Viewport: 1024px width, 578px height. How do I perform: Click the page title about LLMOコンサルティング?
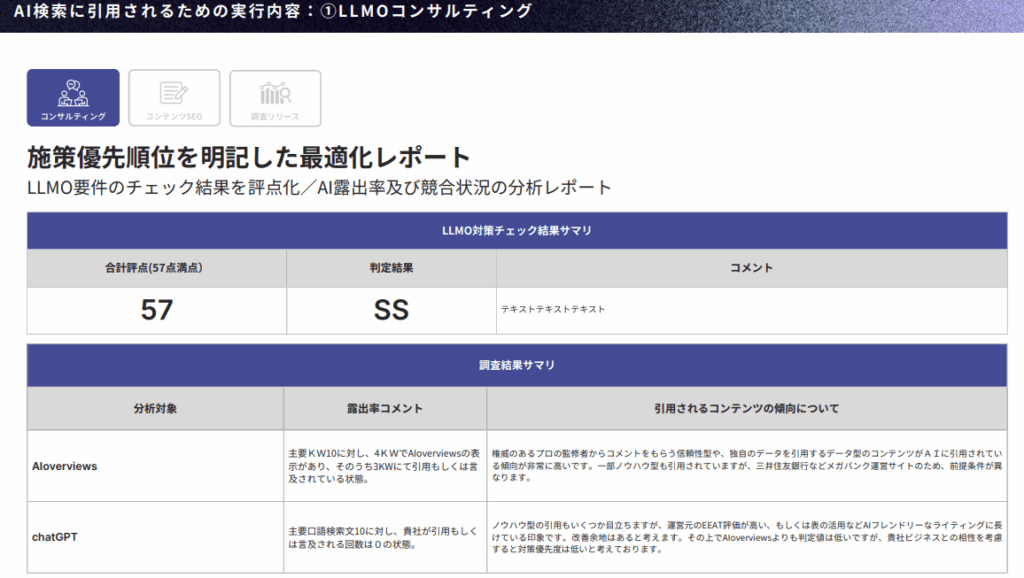[x=273, y=12]
